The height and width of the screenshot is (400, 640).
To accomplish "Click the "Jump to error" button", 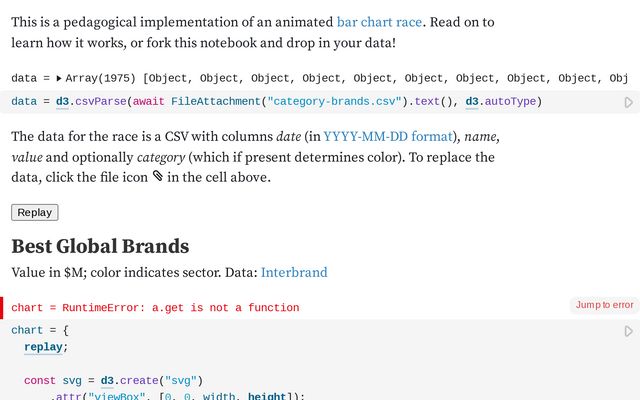I will (x=604, y=305).
